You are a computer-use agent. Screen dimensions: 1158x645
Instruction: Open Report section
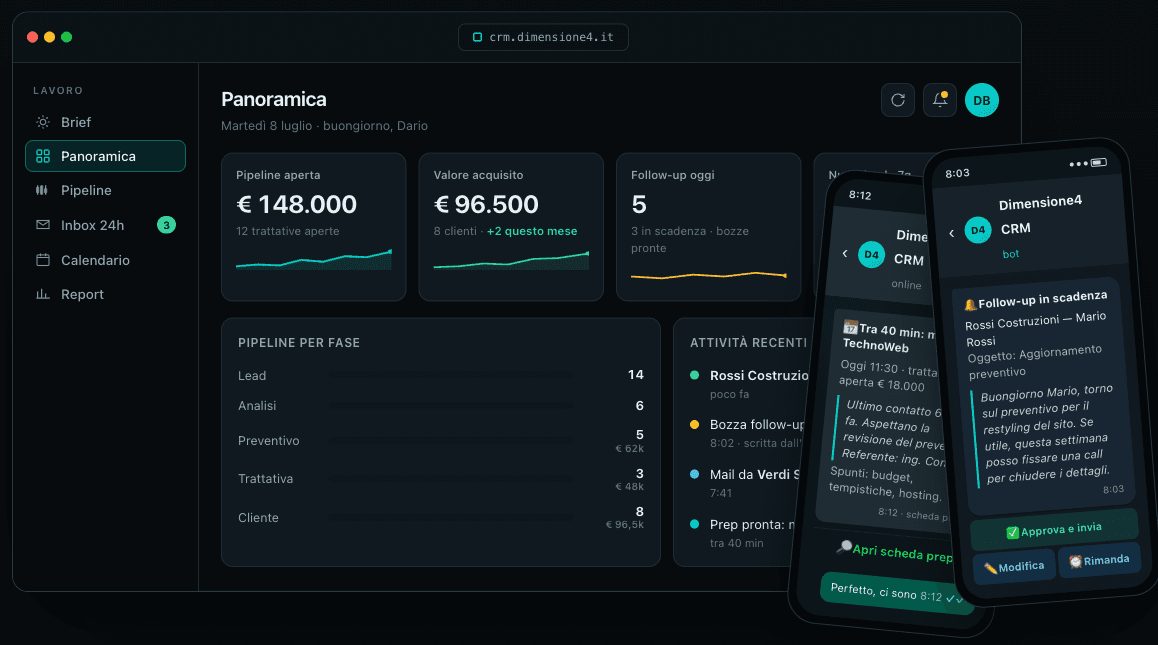(x=106, y=294)
